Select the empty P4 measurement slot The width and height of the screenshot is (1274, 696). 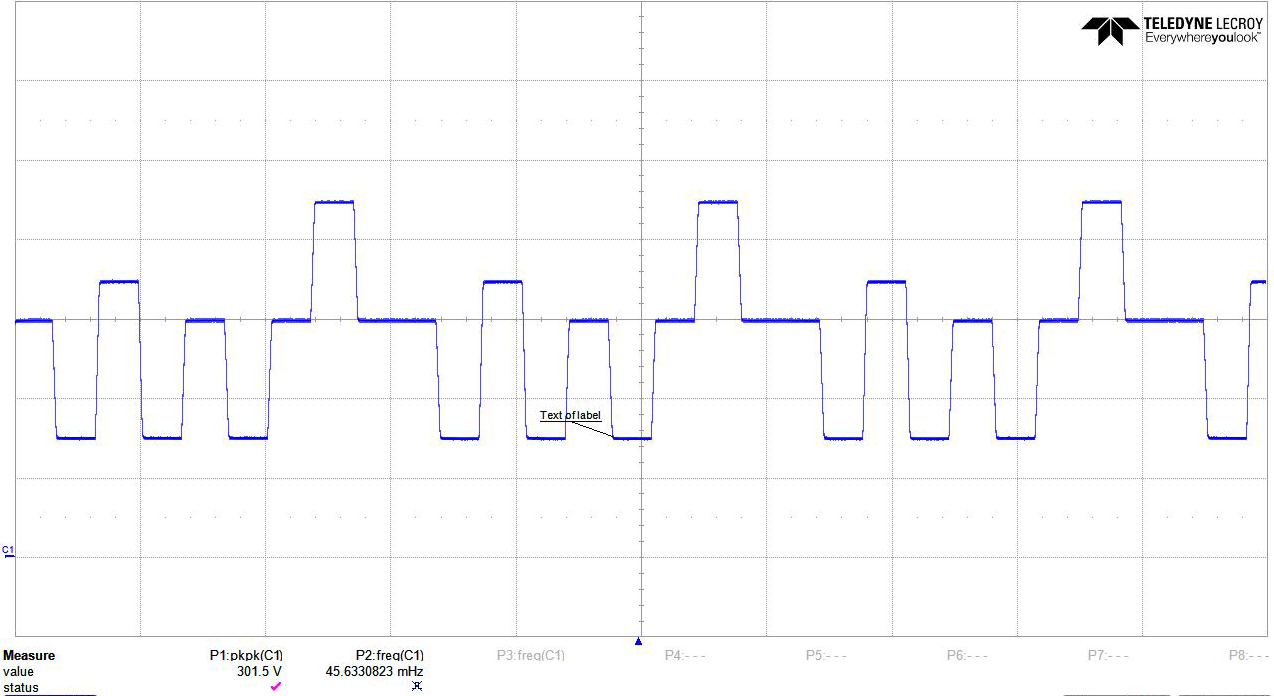pyautogui.click(x=686, y=655)
